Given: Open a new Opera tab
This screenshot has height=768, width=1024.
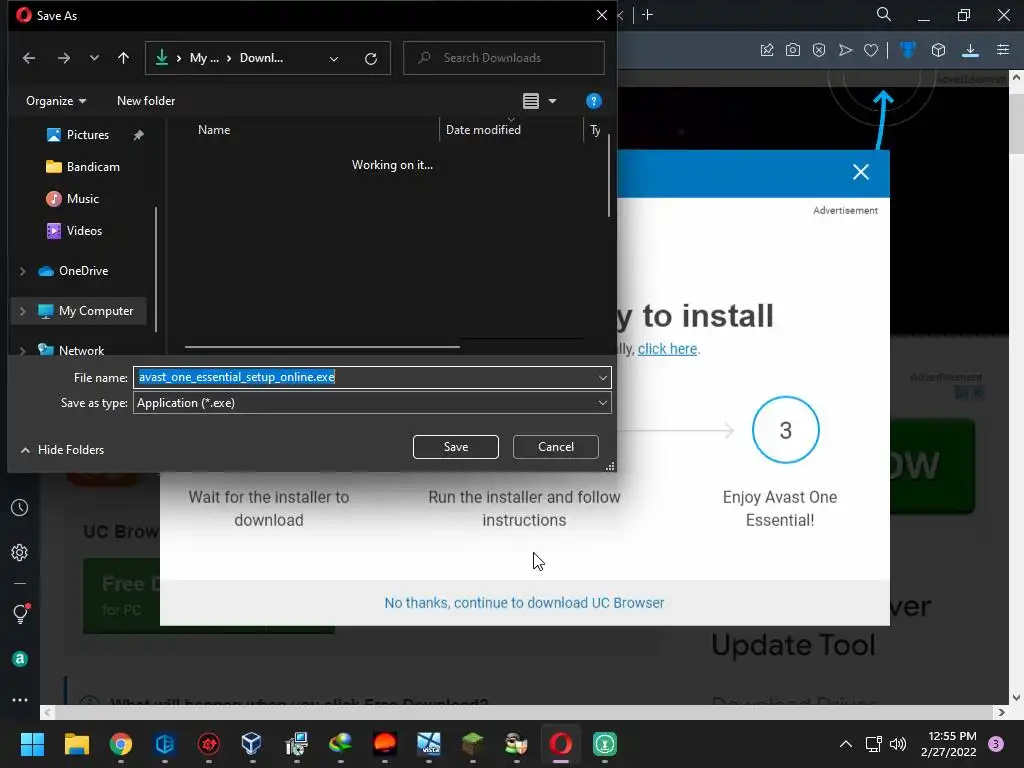Looking at the screenshot, I should click(648, 14).
